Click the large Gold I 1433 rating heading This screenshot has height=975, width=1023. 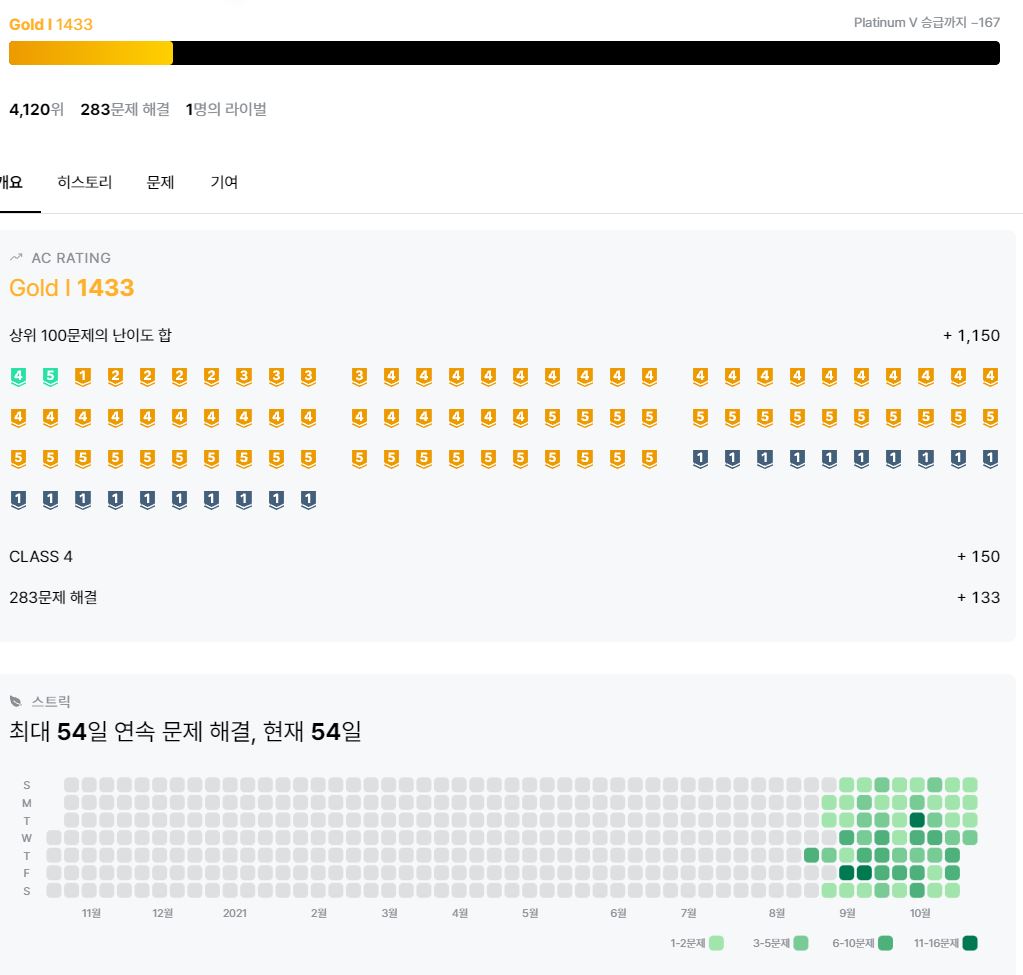(72, 288)
